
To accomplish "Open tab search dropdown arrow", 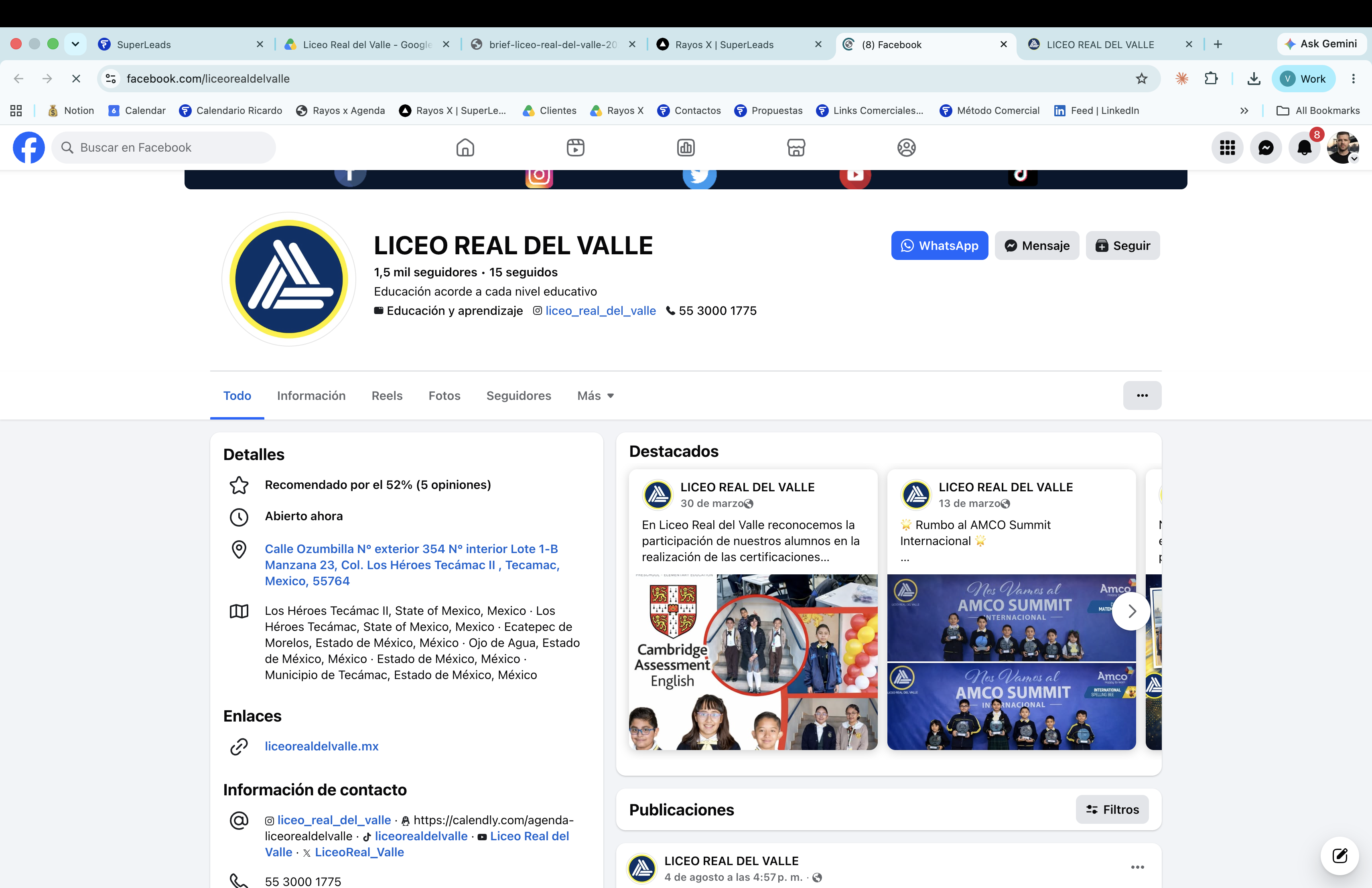I will 75,44.
